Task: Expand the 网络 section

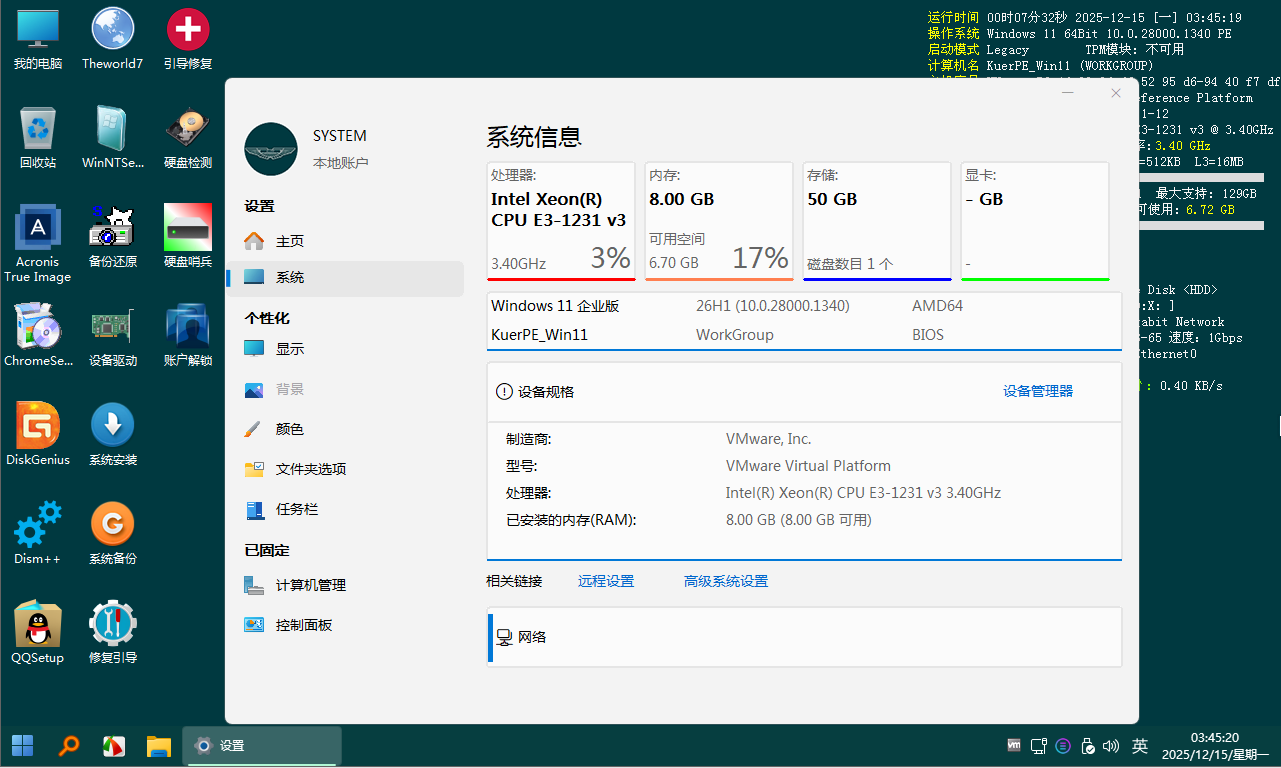Action: 803,637
